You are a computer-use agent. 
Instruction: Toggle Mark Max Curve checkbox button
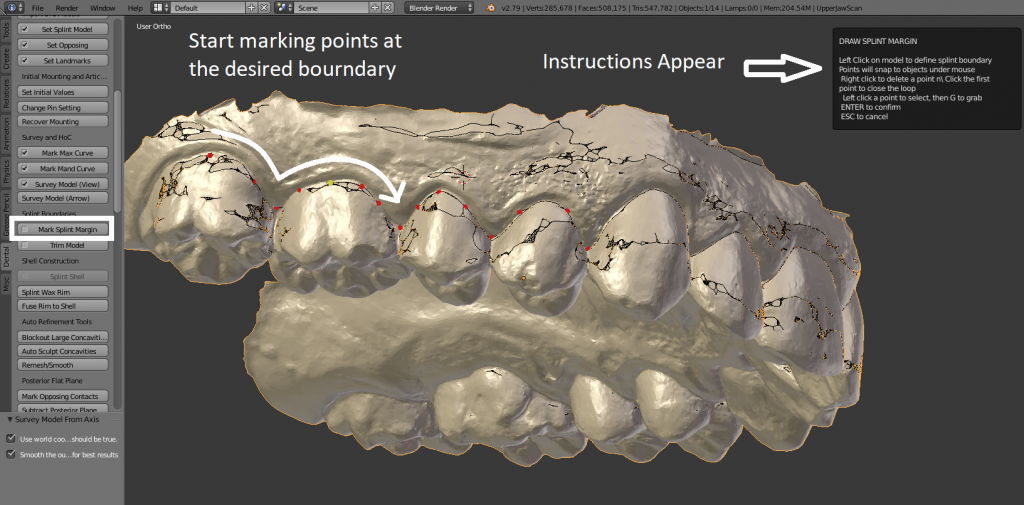(x=63, y=153)
